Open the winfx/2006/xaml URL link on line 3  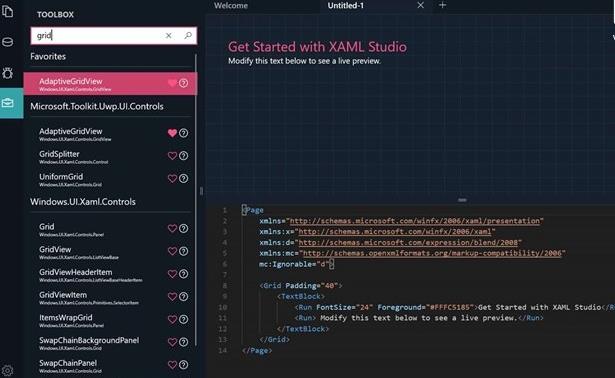(395, 232)
